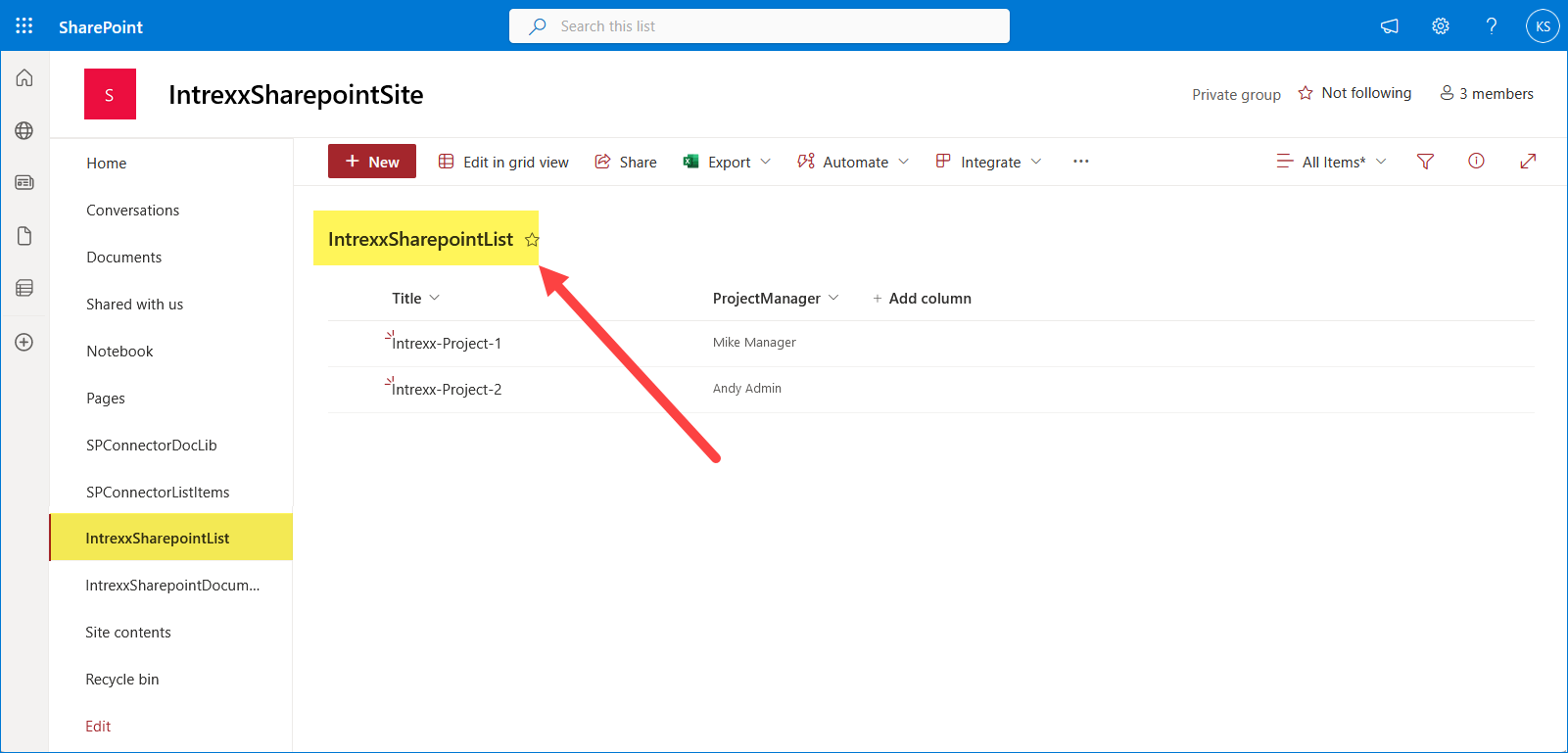Click the Create plus circle icon
This screenshot has width=1568, height=753.
pyautogui.click(x=24, y=343)
